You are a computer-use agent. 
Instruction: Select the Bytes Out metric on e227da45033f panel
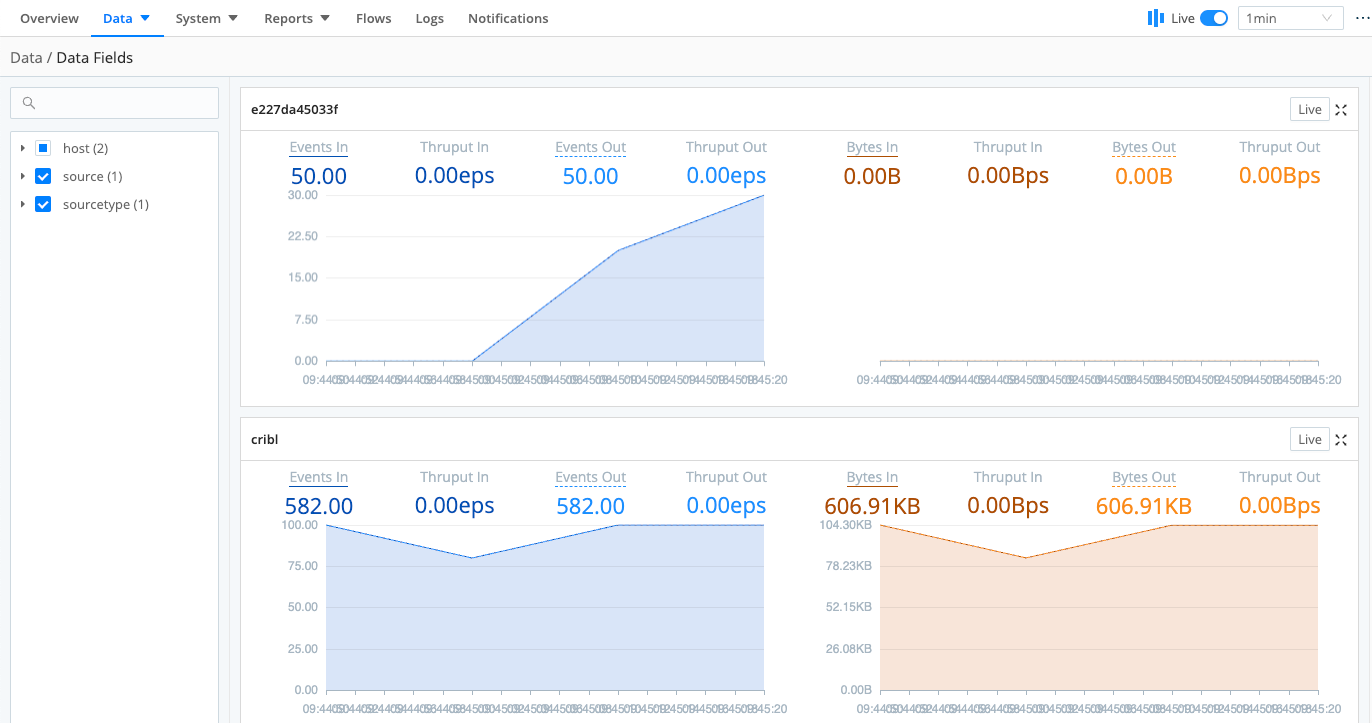point(1143,147)
